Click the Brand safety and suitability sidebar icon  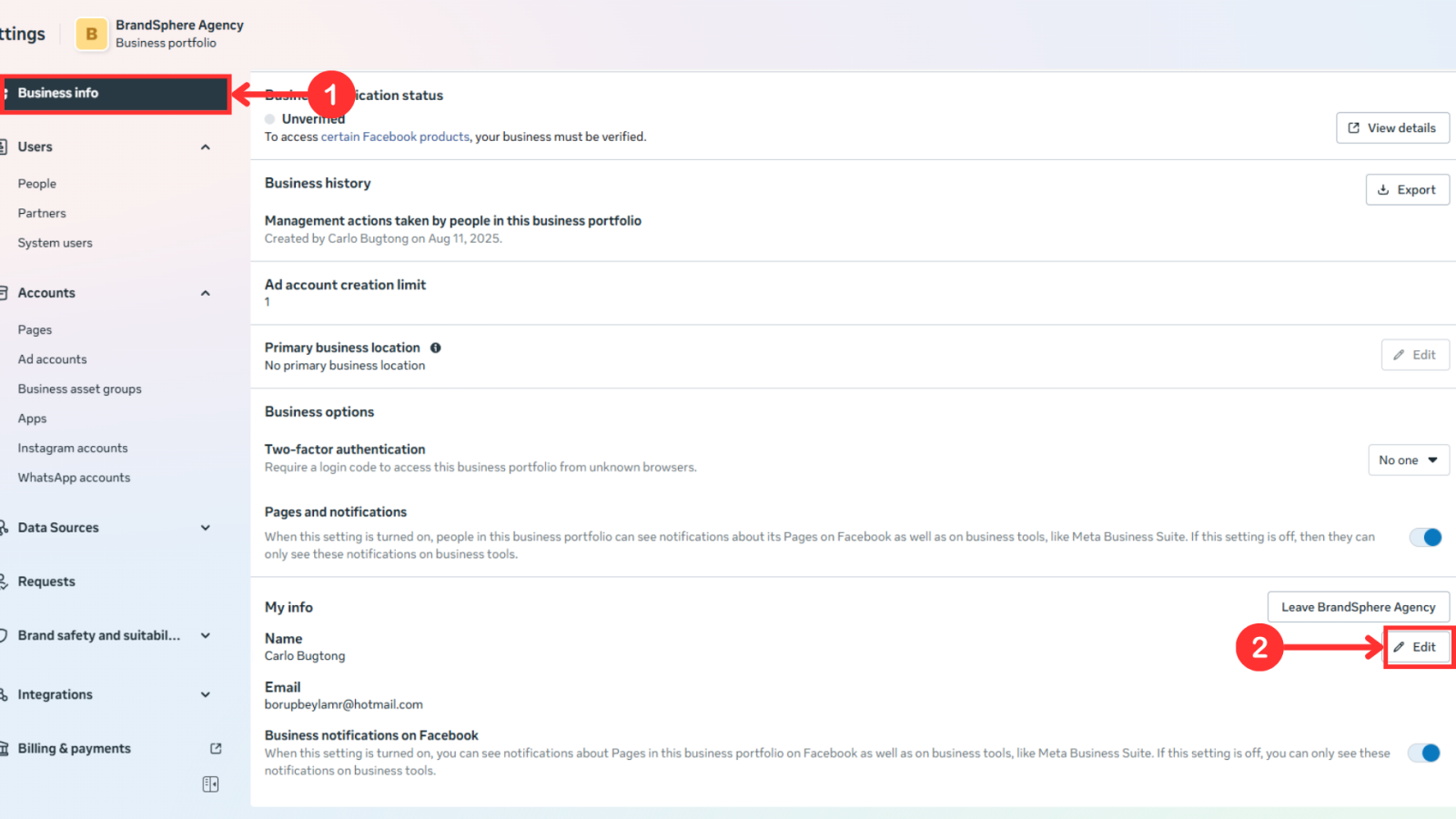click(4, 635)
